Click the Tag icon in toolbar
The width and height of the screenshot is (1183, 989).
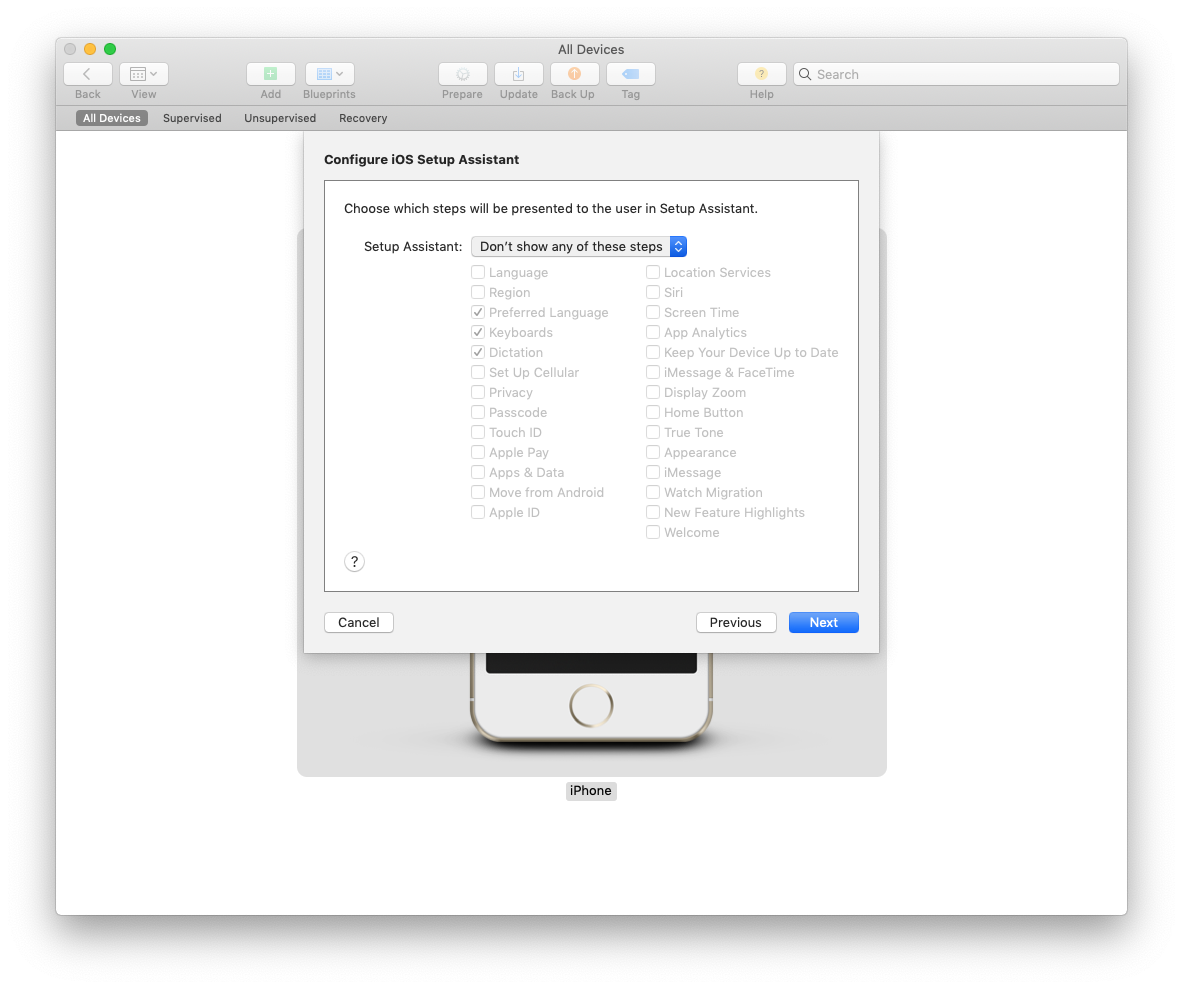tap(630, 74)
